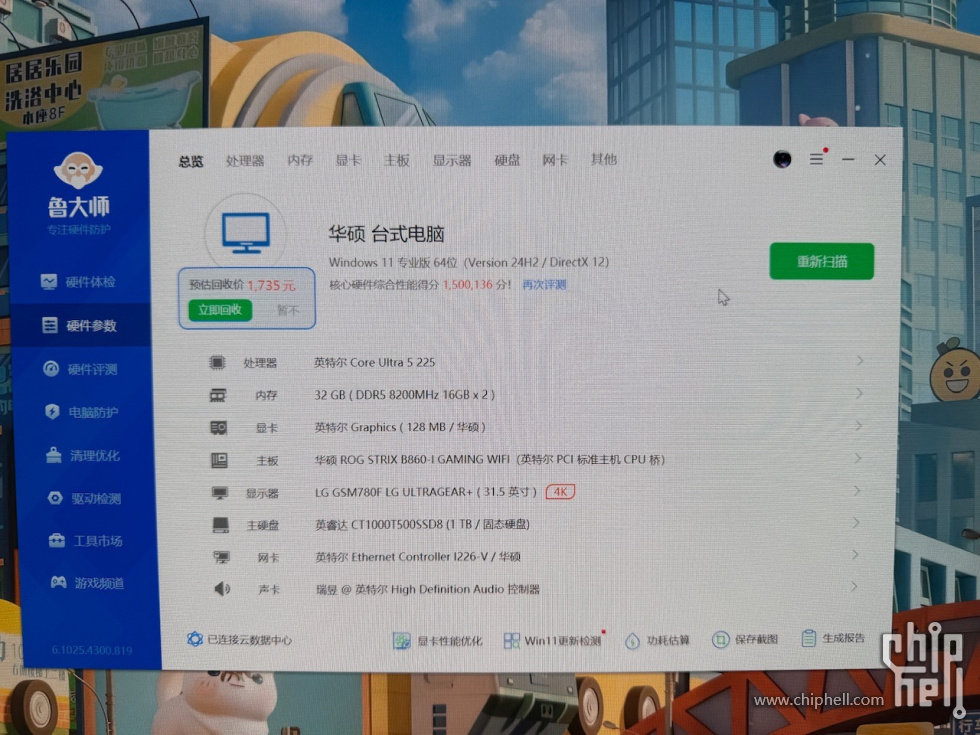Expand the 显示器 LG ULTRAGEAR+ row
Image resolution: width=980 pixels, height=735 pixels.
pyautogui.click(x=857, y=491)
